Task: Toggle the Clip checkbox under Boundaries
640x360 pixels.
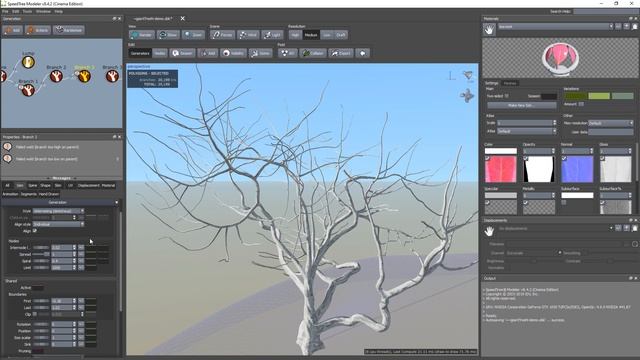Action: (35, 314)
